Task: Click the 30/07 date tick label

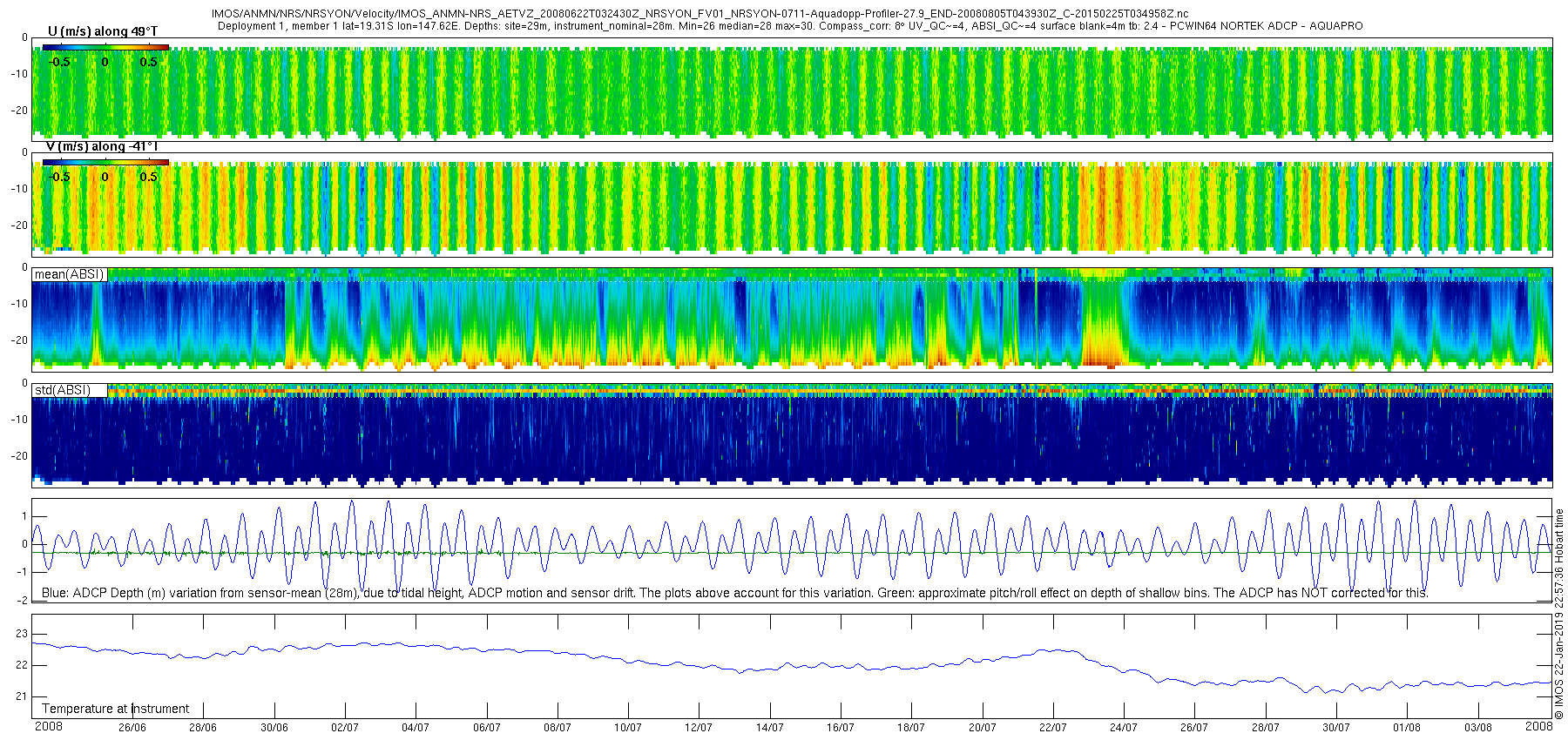Action: click(1336, 728)
